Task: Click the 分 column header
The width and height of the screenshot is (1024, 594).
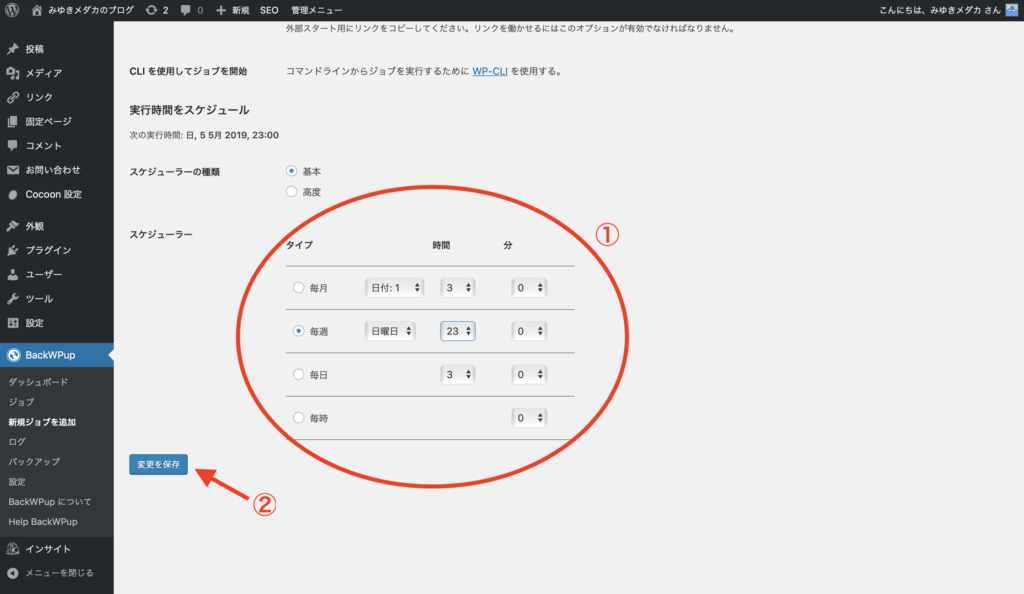Action: 507,245
